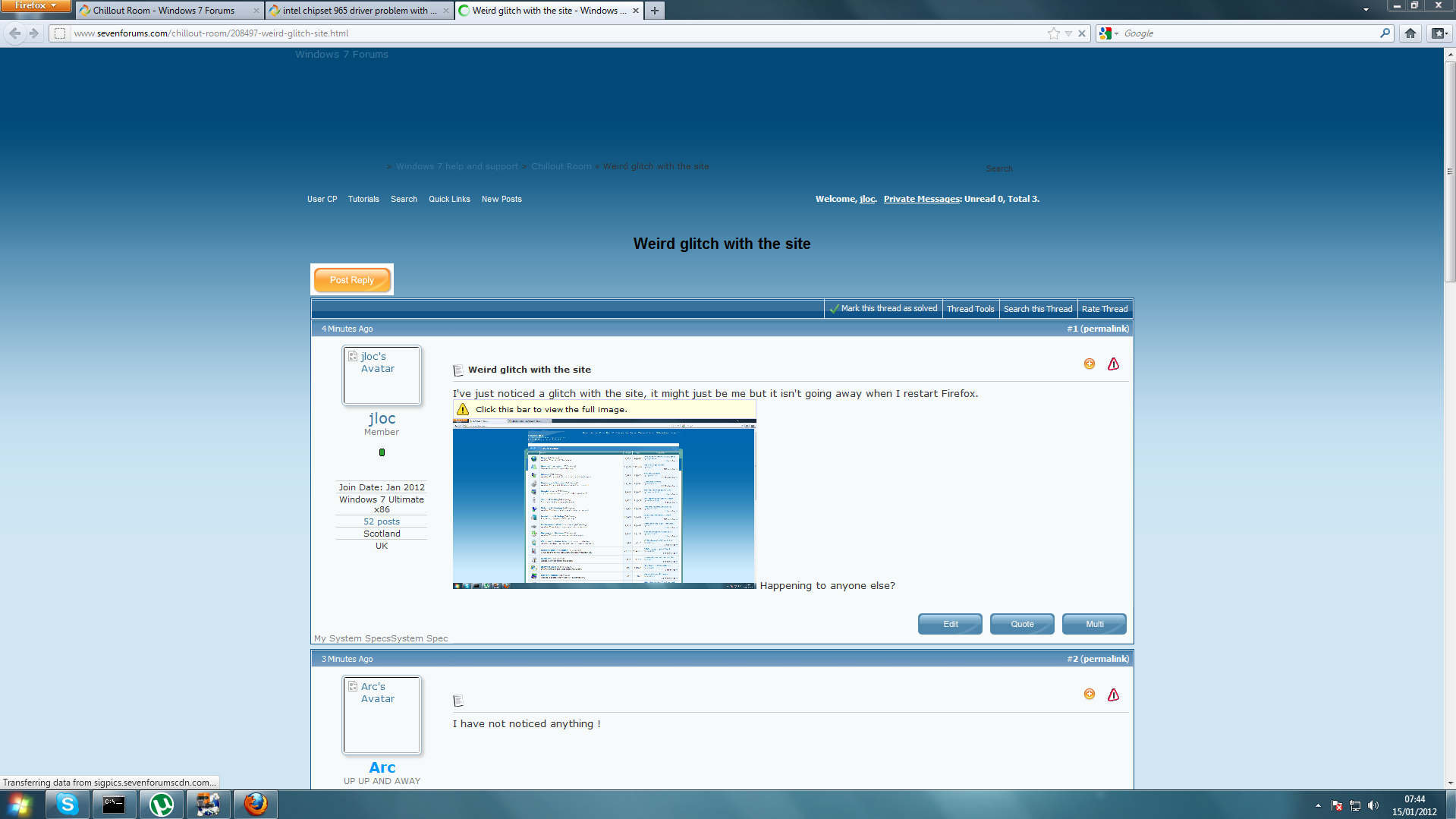Click the report post warning icon on post #1
The width and height of the screenshot is (1456, 819).
tap(1113, 364)
